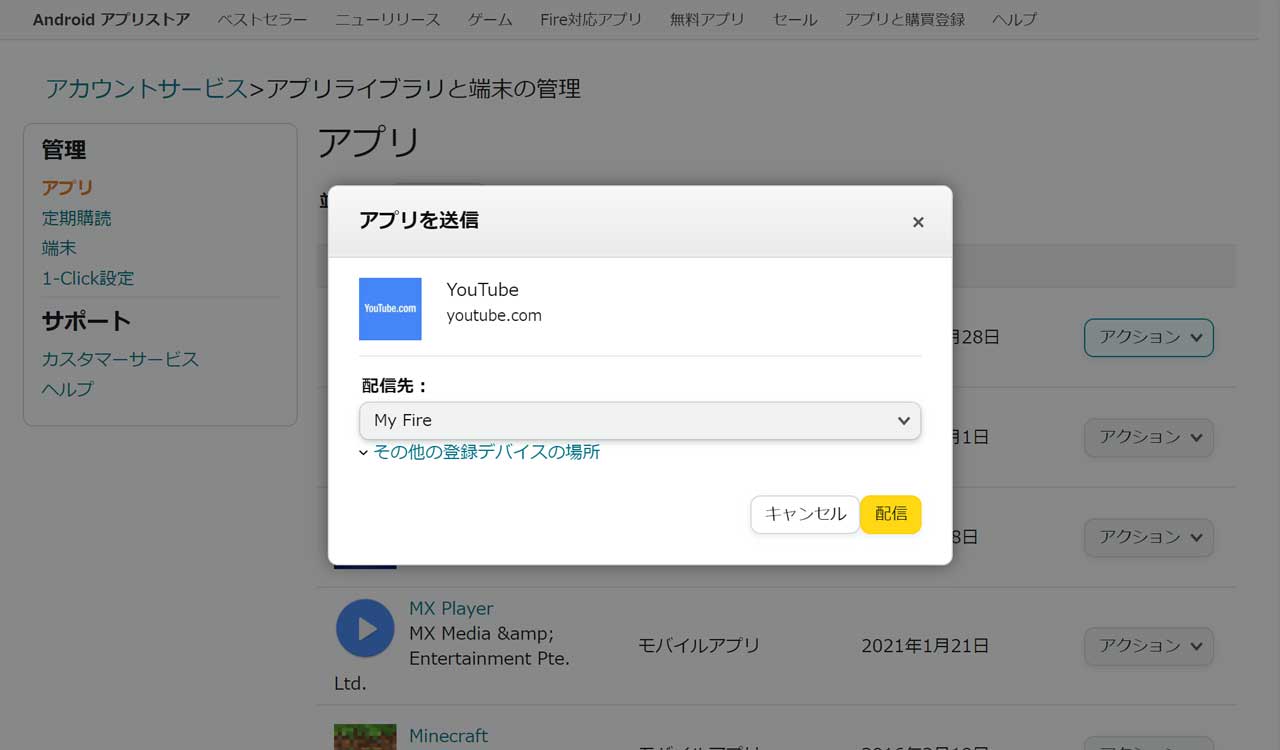Image resolution: width=1280 pixels, height=750 pixels.
Task: Select アプリ in the 管理 sidebar
Action: [68, 188]
